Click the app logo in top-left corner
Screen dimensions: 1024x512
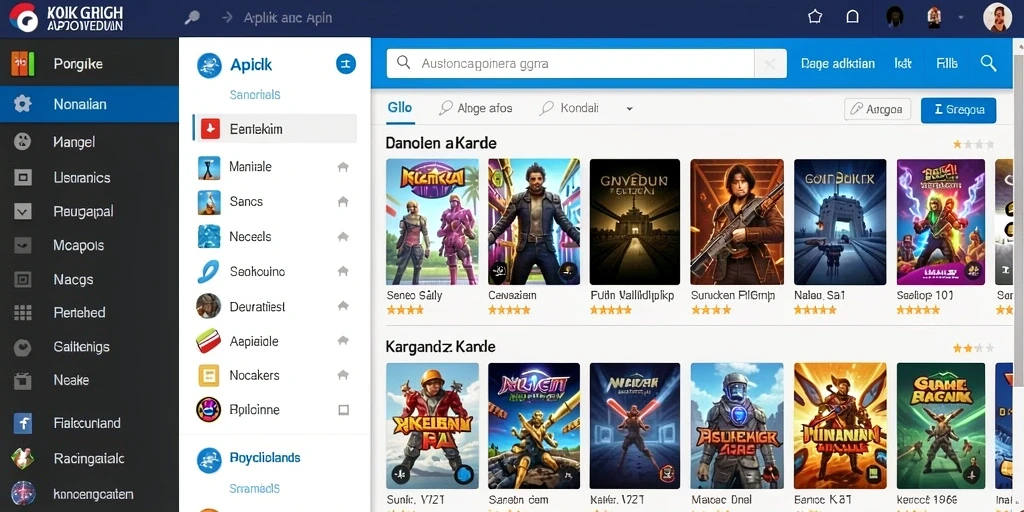24,18
